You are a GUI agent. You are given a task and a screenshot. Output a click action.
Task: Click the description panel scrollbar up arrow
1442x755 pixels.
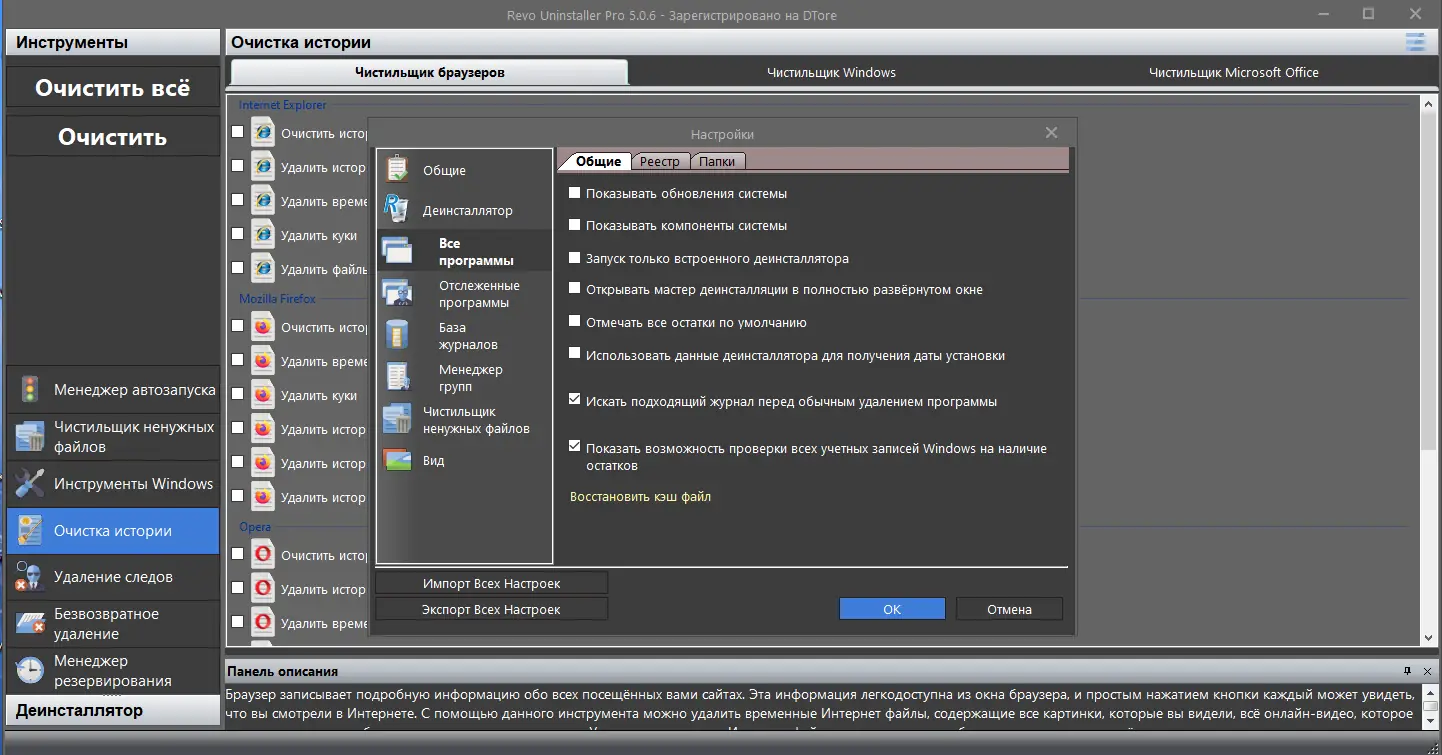click(1429, 693)
